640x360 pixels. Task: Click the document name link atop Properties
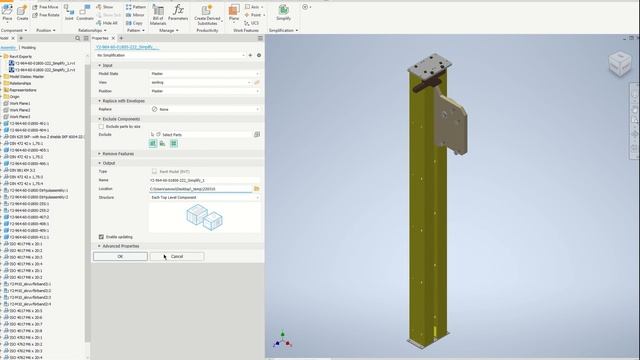click(126, 47)
